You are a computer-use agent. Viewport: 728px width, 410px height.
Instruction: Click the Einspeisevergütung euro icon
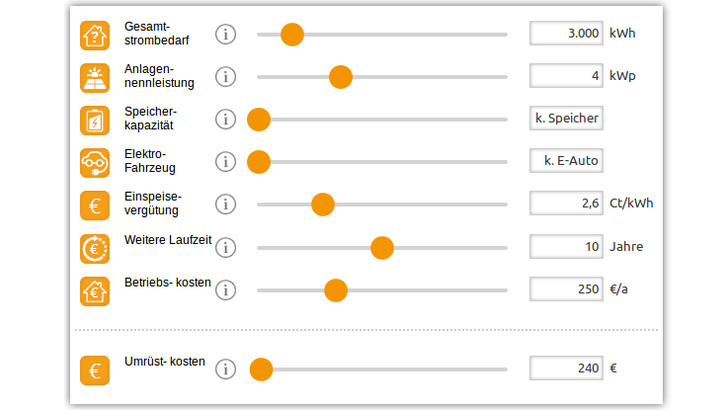95,205
